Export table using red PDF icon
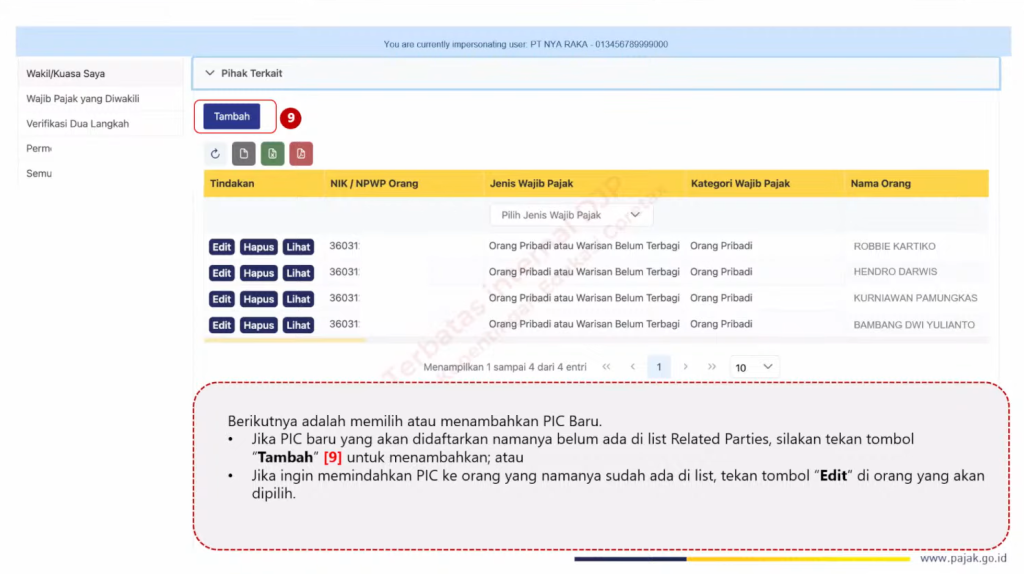This screenshot has width=1024, height=574. [x=301, y=154]
